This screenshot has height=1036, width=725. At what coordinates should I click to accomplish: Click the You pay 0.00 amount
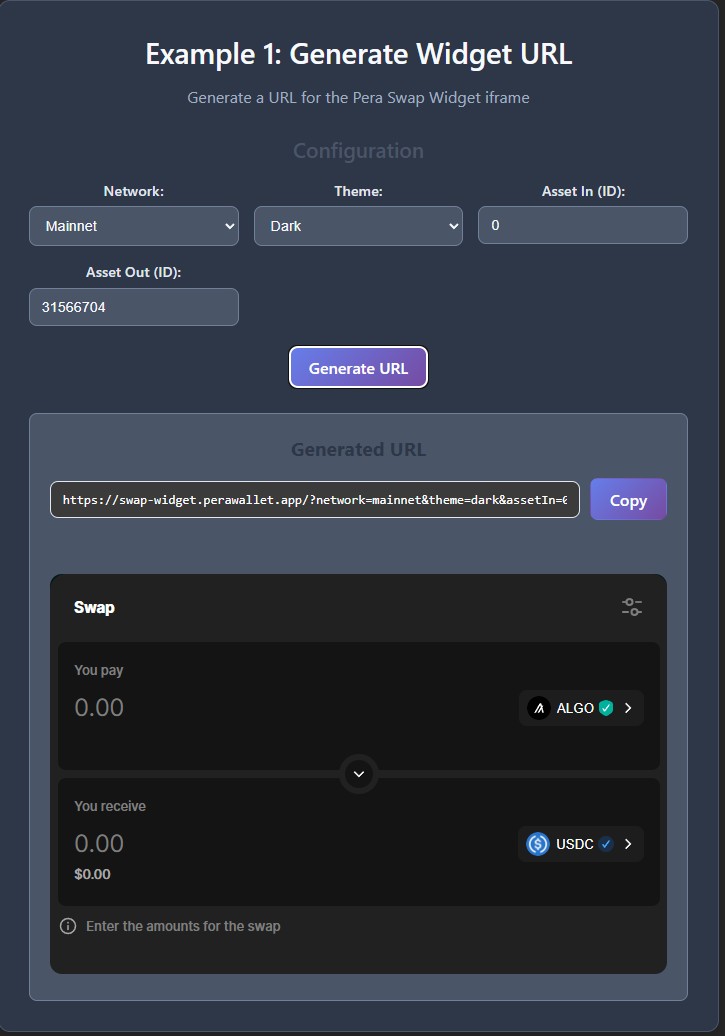click(x=99, y=708)
